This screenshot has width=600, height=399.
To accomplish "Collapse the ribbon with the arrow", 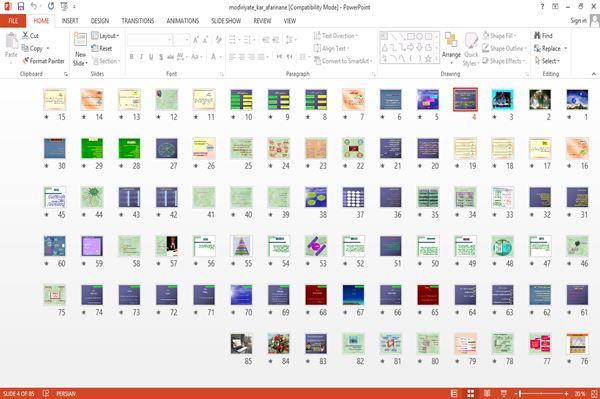I will point(594,73).
